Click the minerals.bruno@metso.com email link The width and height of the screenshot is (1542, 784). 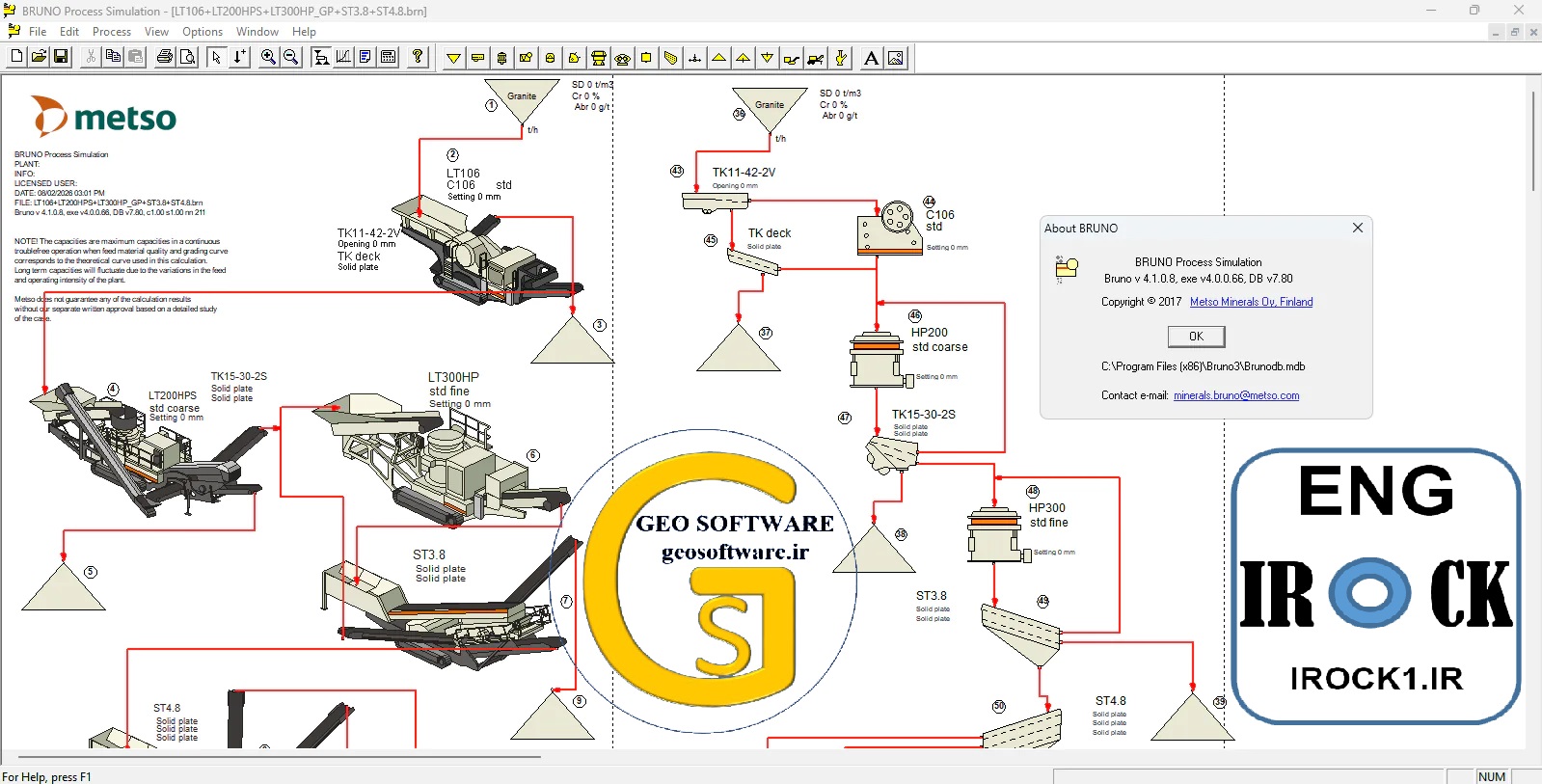[x=1236, y=395]
